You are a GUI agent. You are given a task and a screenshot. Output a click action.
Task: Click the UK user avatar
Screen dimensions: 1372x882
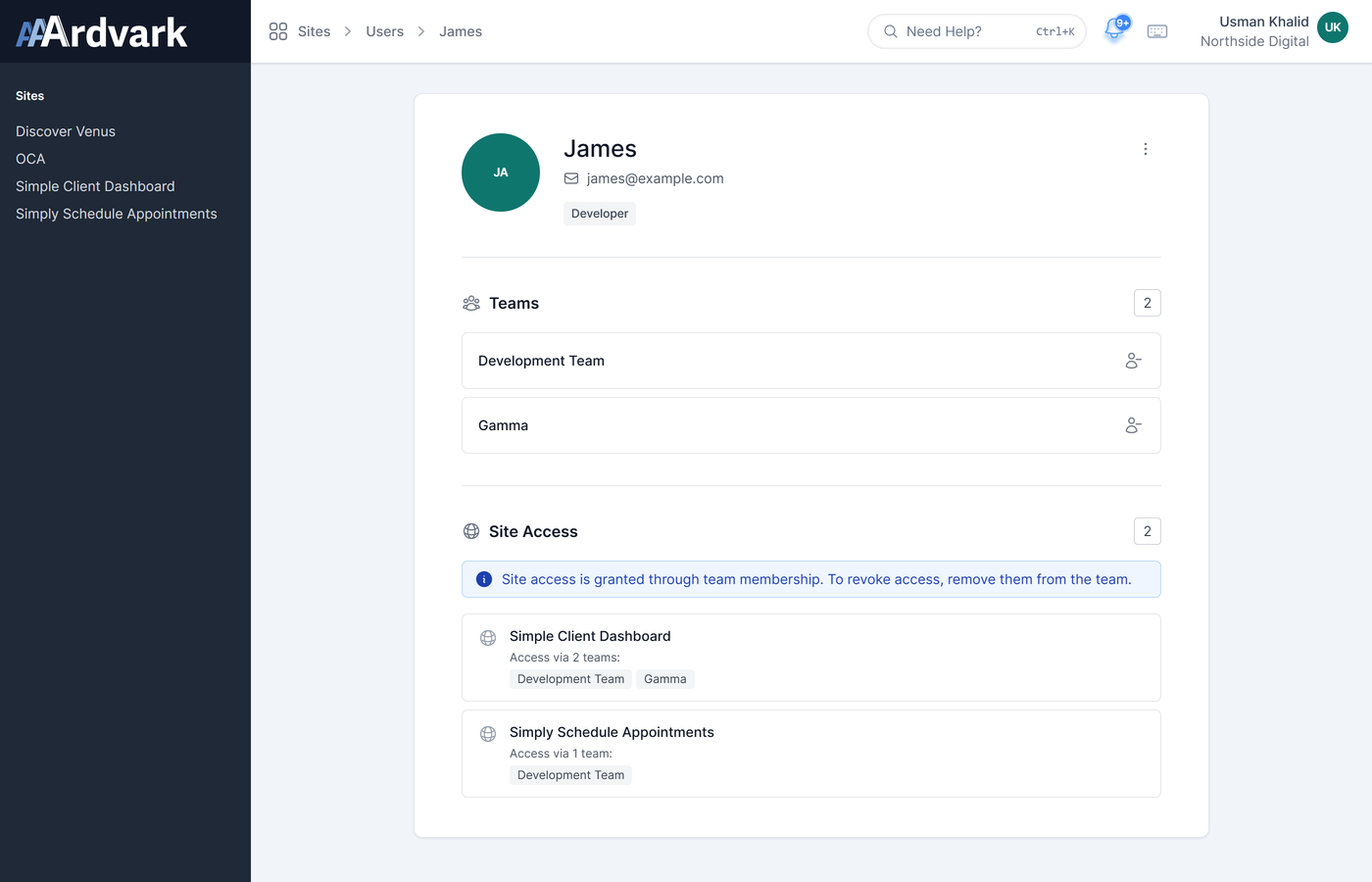point(1333,27)
